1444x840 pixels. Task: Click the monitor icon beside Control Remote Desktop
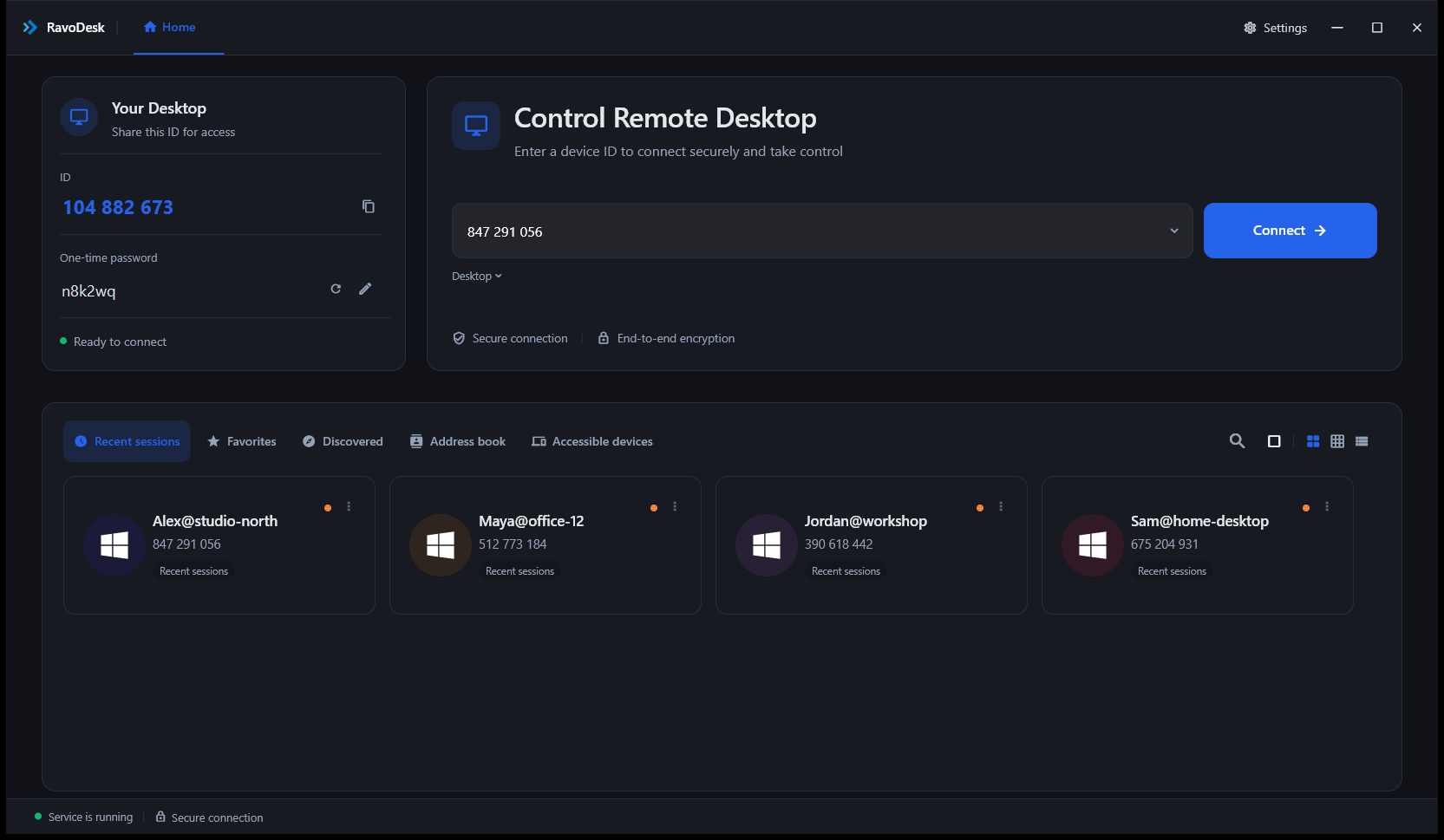[476, 126]
